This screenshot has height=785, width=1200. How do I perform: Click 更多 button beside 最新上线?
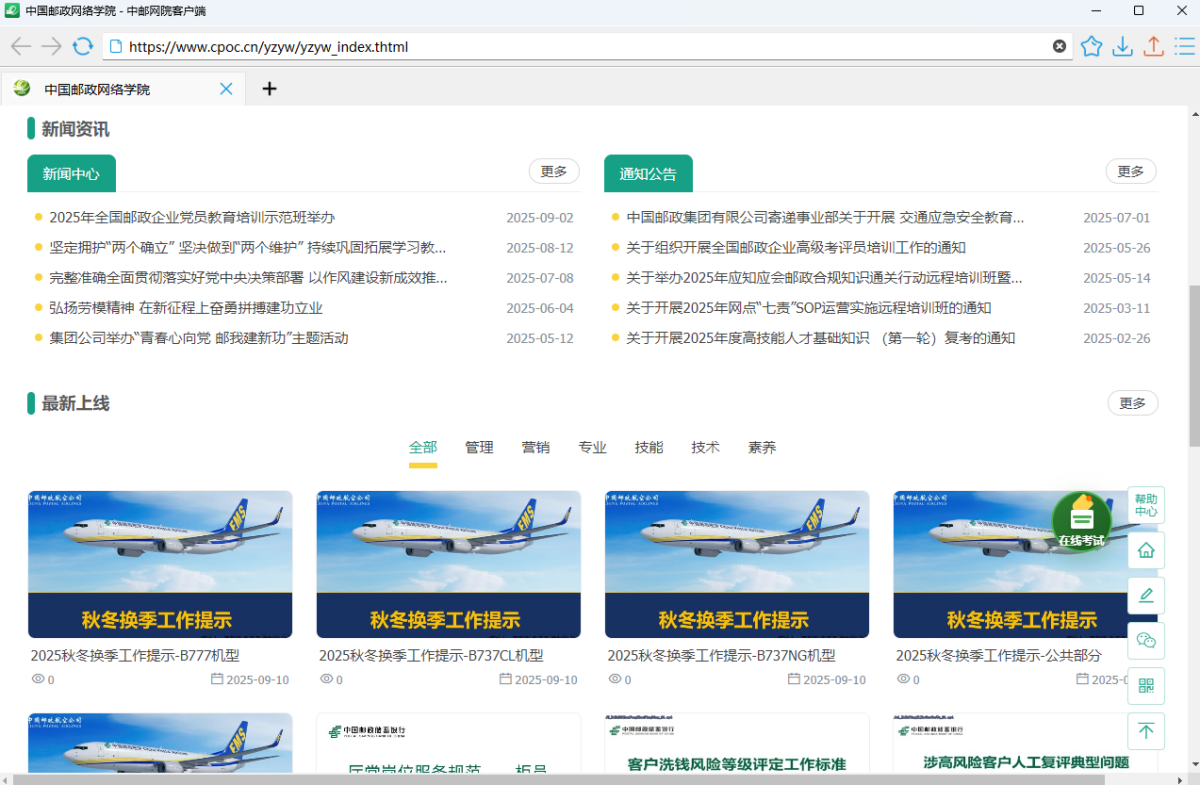tap(1132, 403)
